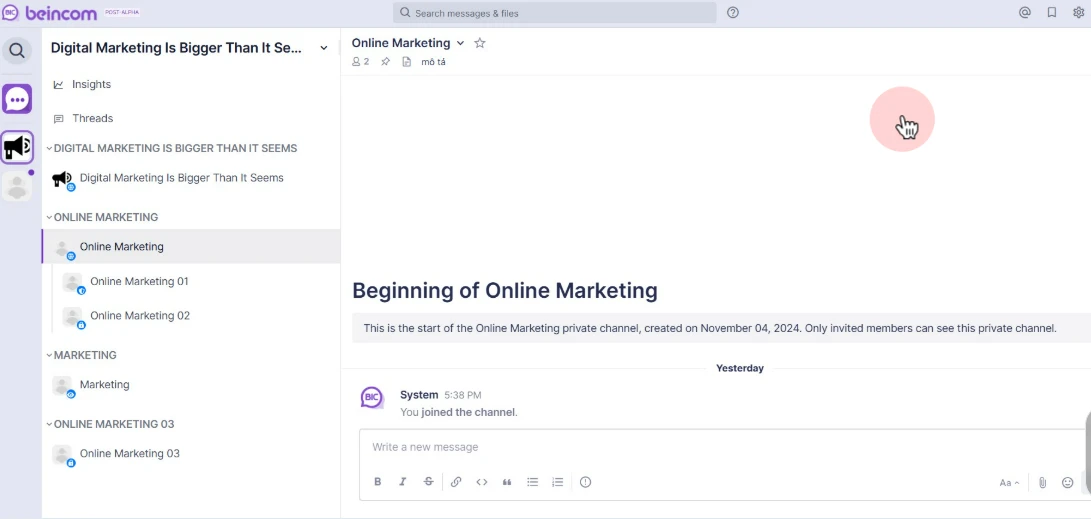Click the Beginning of Online Marketing heading

coord(504,290)
